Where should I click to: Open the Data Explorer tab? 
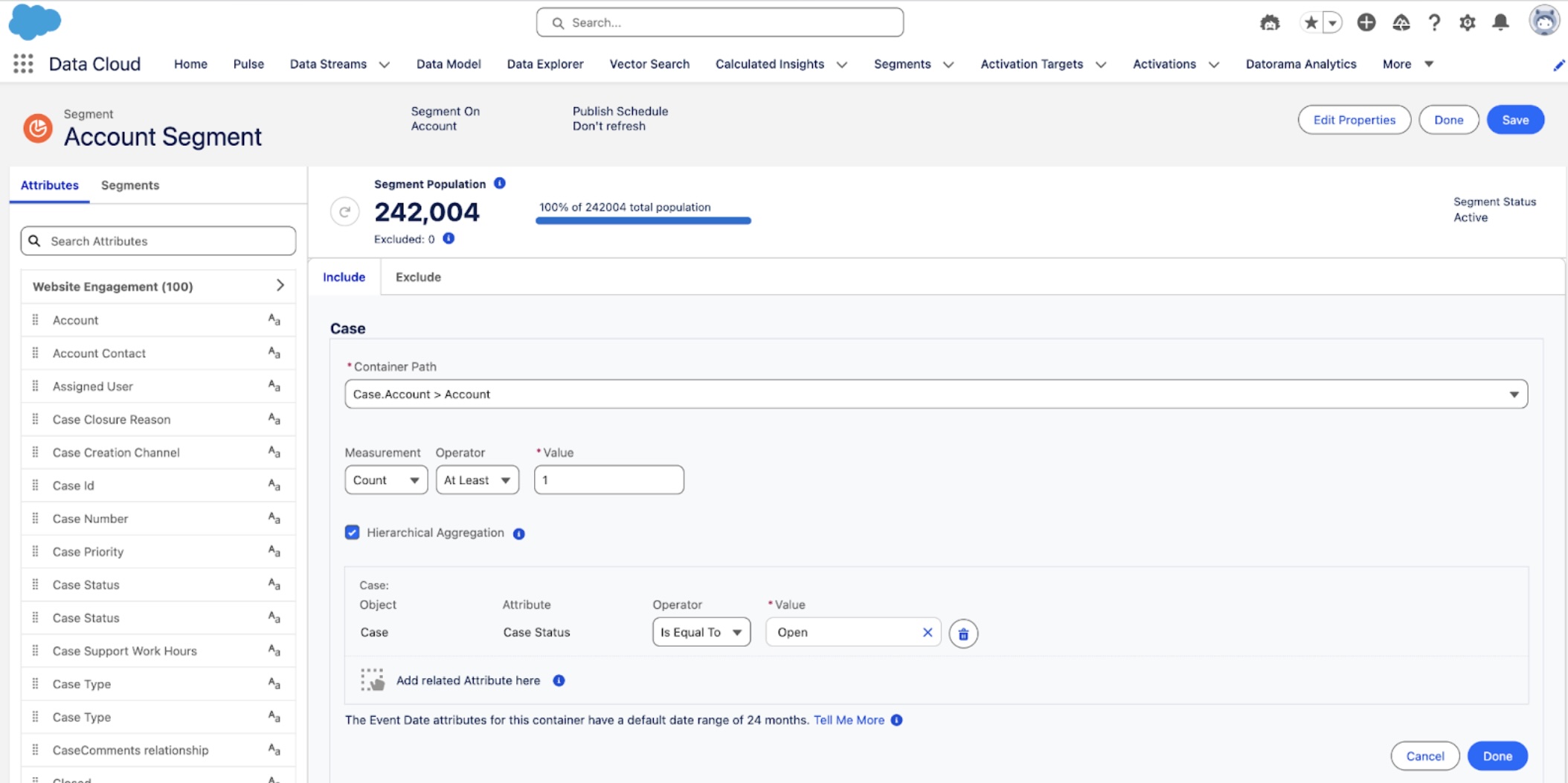pyautogui.click(x=545, y=64)
